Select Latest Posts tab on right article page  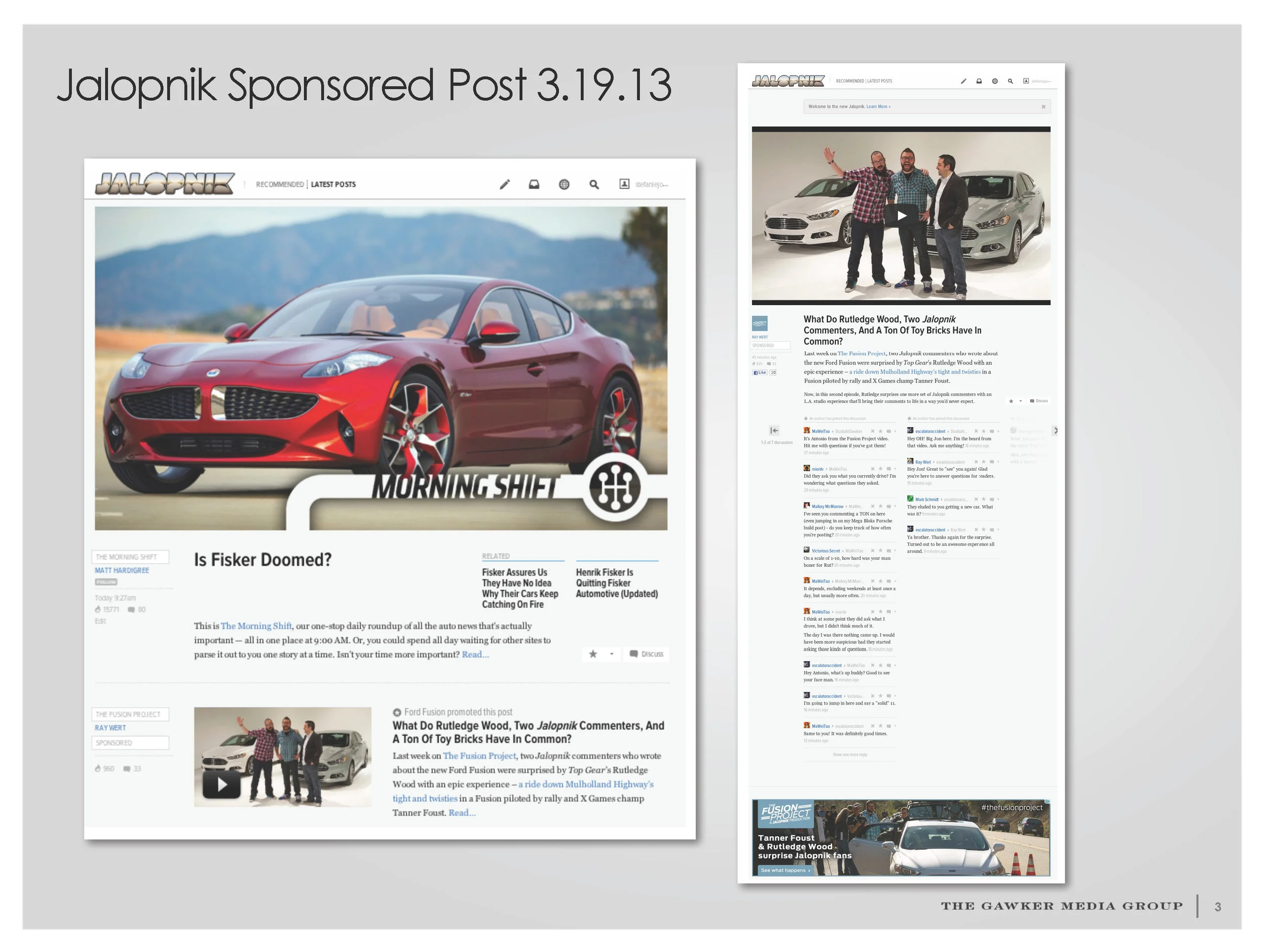(x=879, y=81)
